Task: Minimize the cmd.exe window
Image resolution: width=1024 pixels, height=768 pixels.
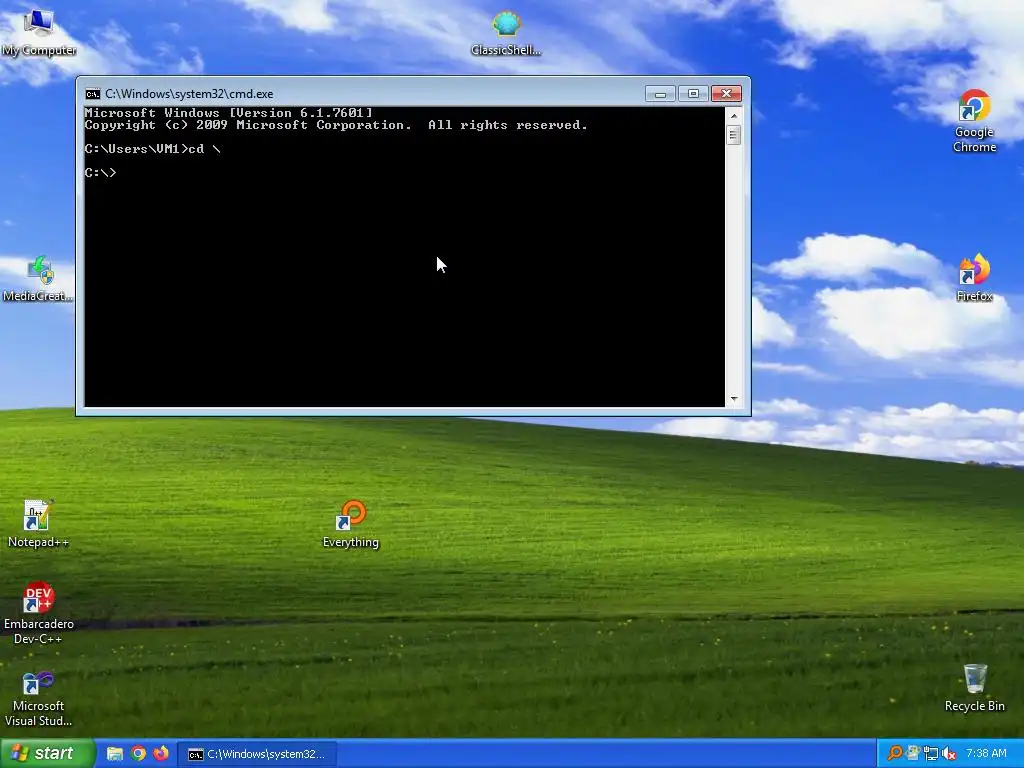Action: pos(660,94)
